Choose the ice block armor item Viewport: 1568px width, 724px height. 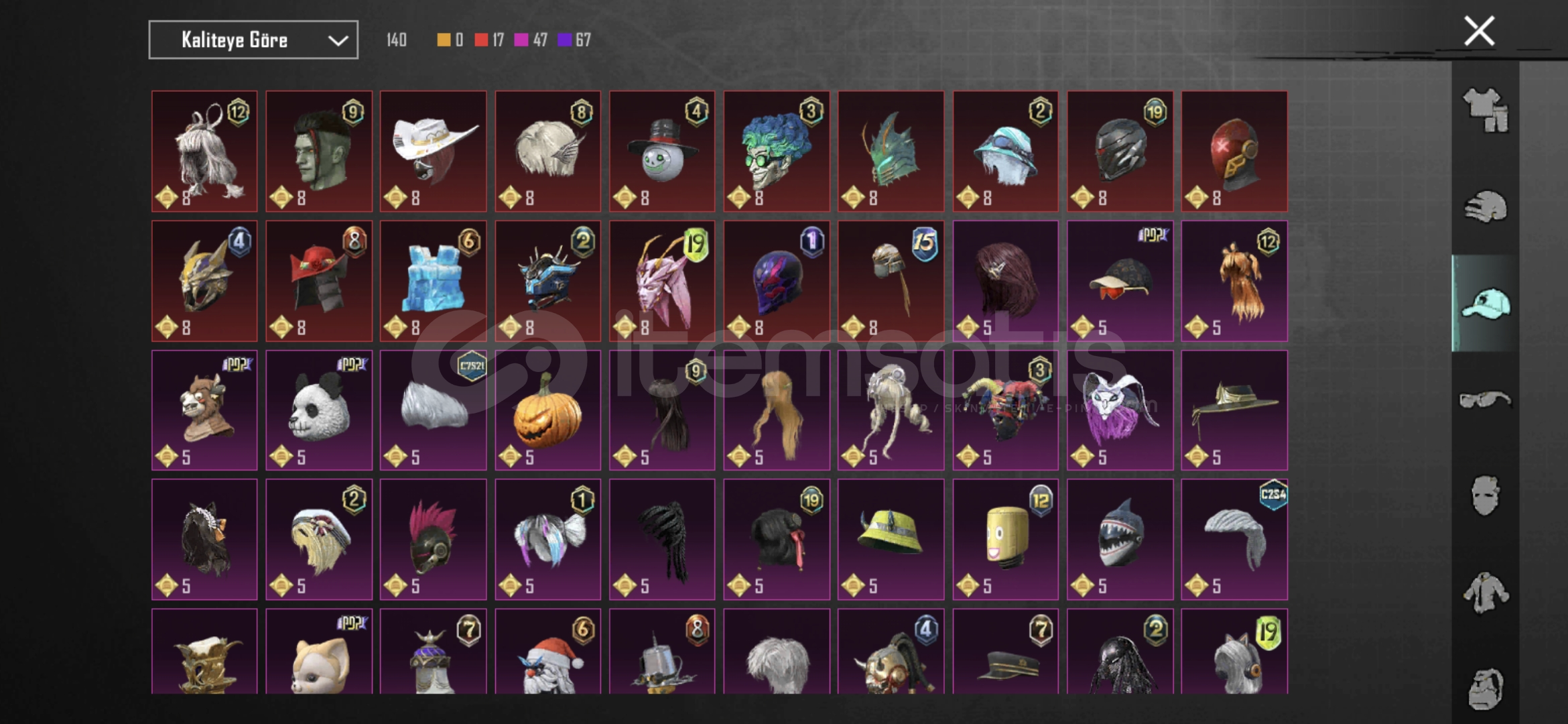tap(434, 281)
